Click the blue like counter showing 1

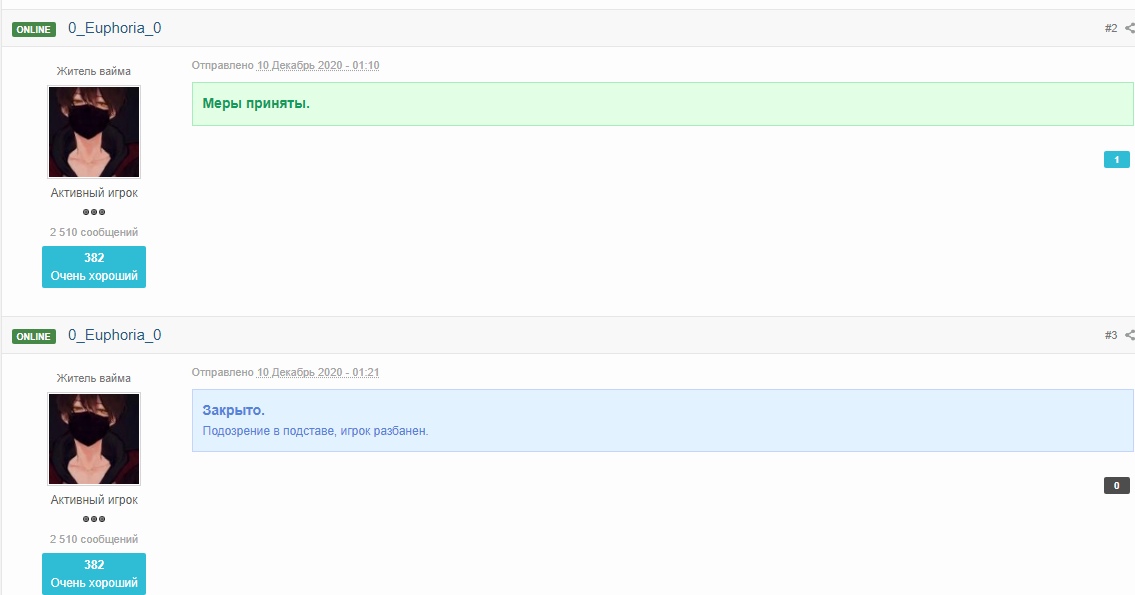click(1116, 160)
